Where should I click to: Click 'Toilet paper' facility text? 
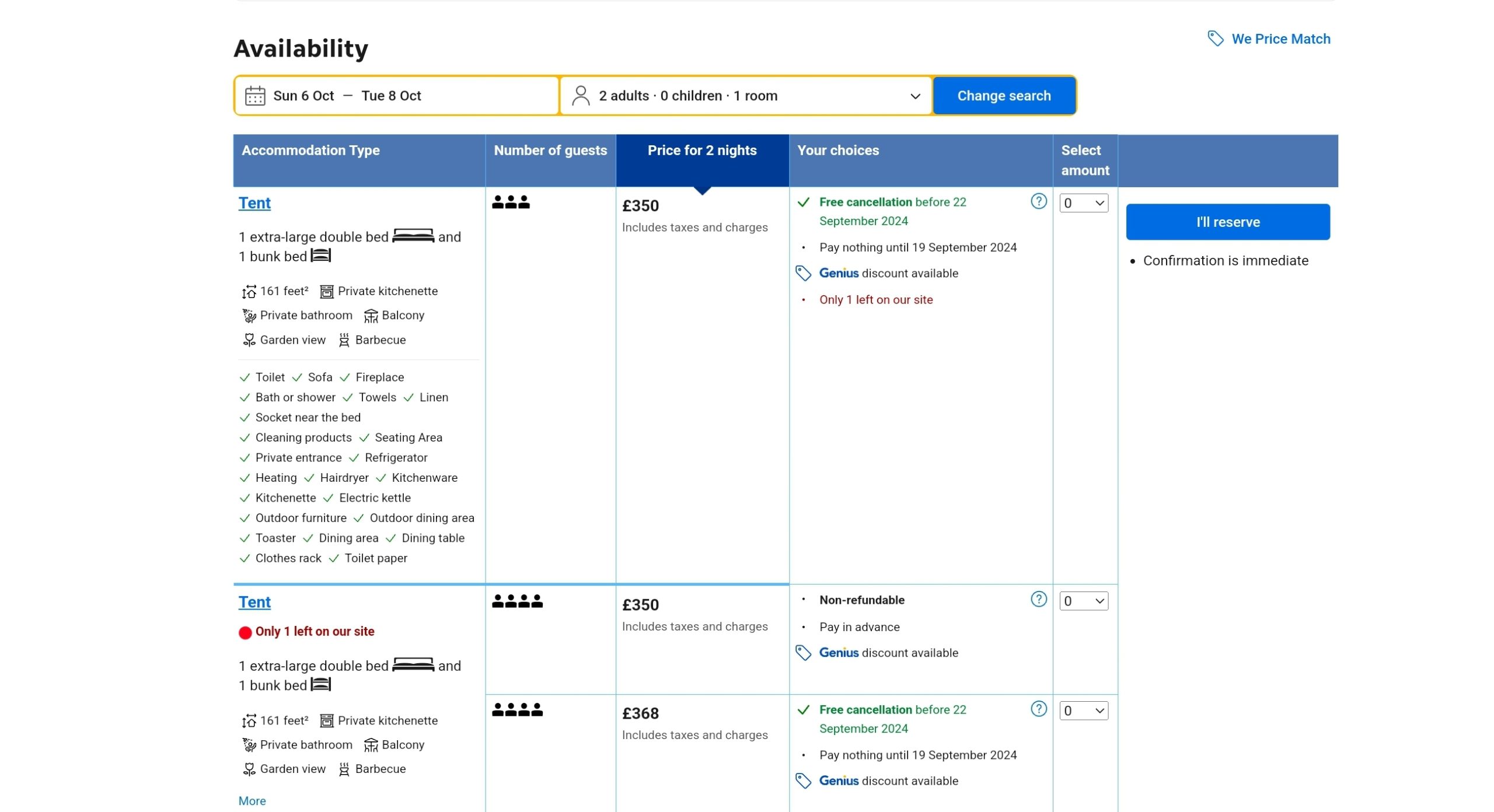pyautogui.click(x=376, y=558)
